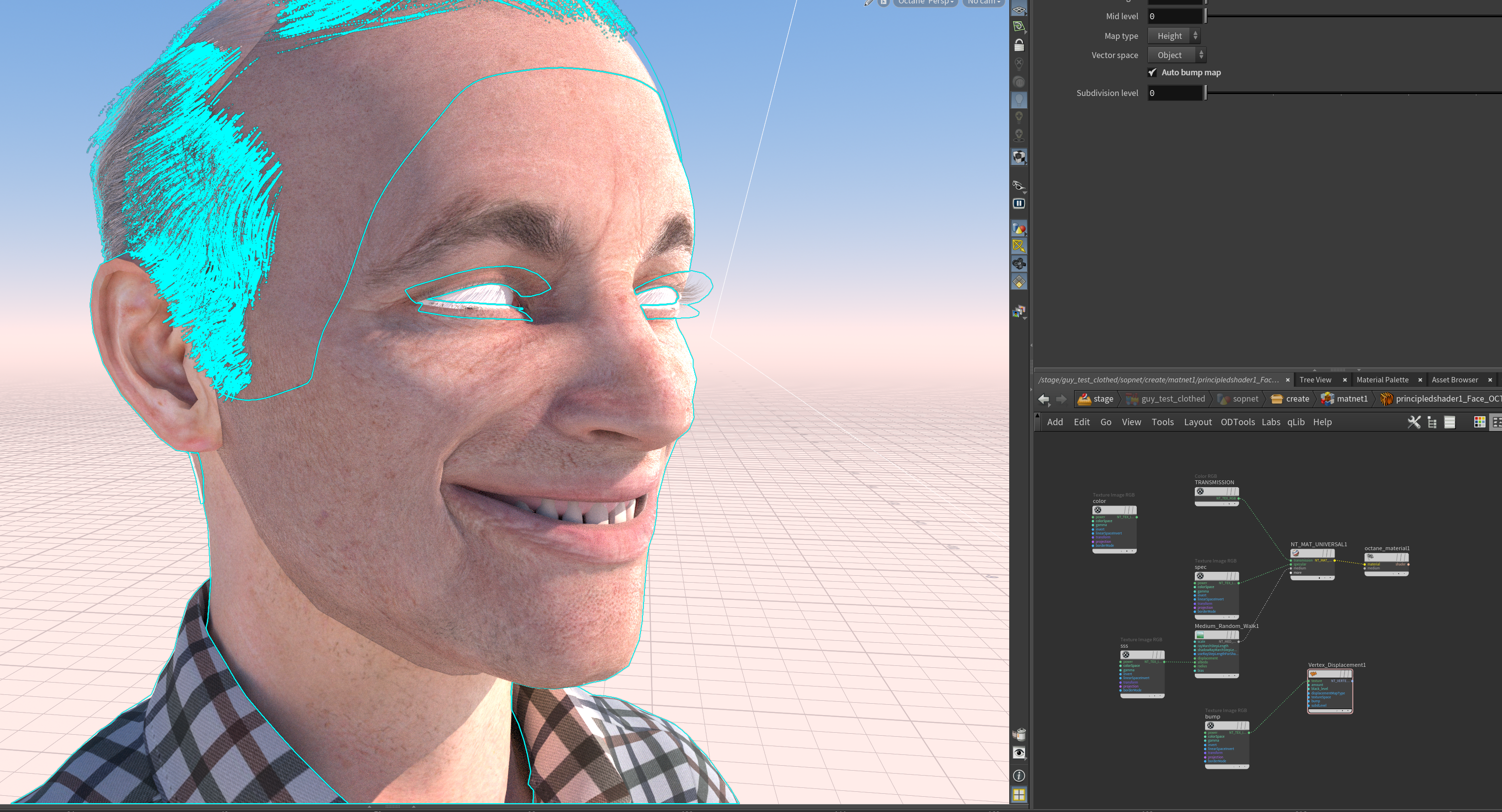1502x812 pixels.
Task: Open the No cam camera dropdown
Action: 983,2
